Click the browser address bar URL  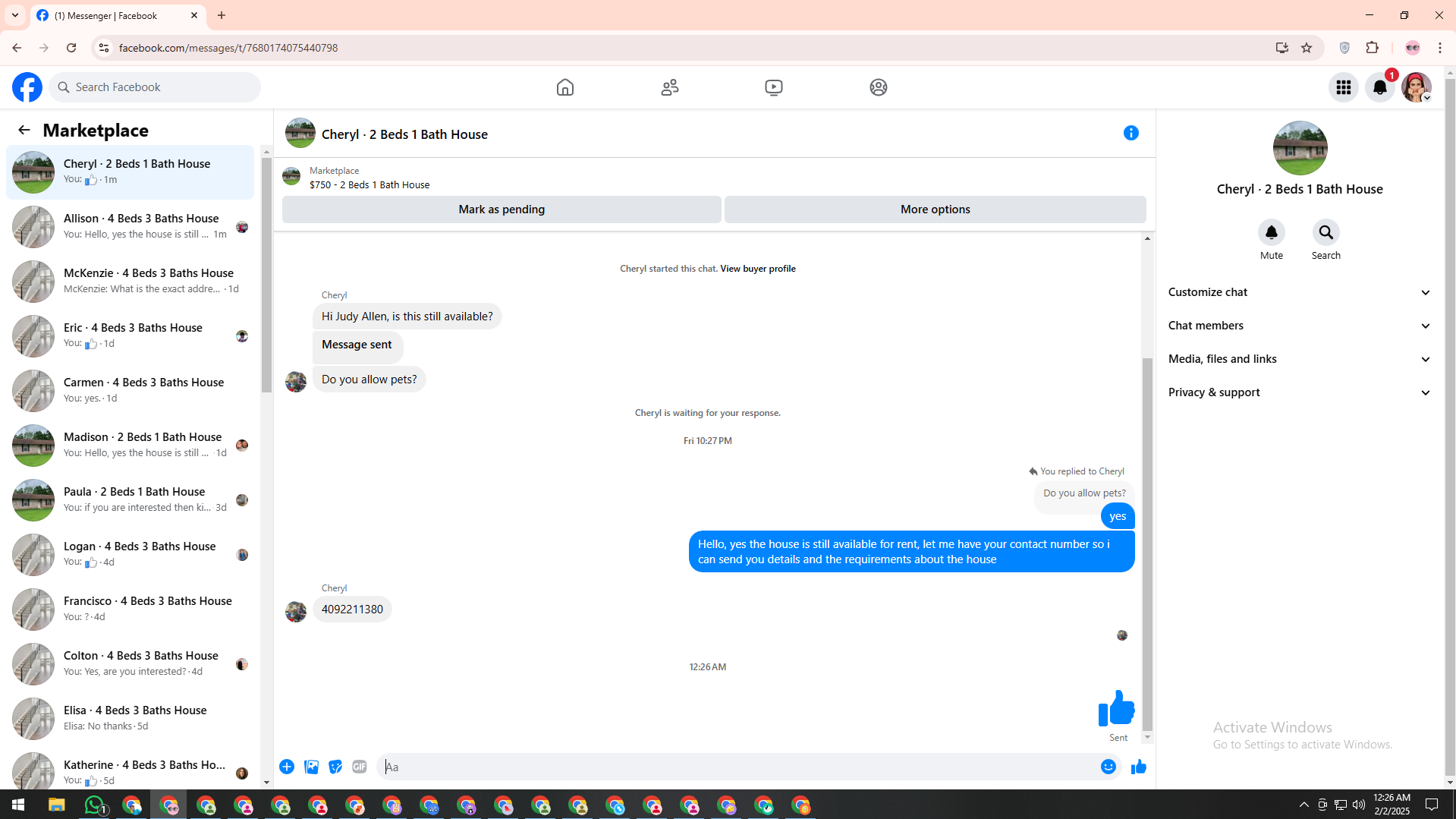coord(228,48)
